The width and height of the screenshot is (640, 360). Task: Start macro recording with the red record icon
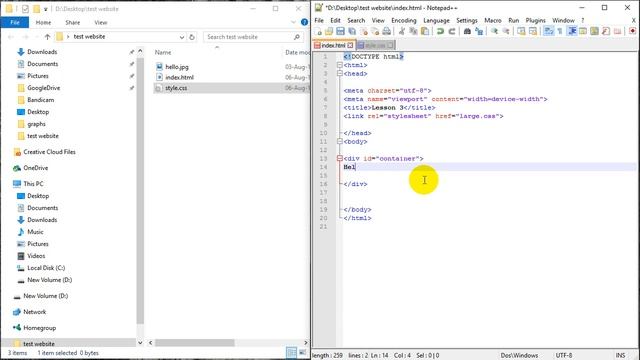click(x=632, y=31)
